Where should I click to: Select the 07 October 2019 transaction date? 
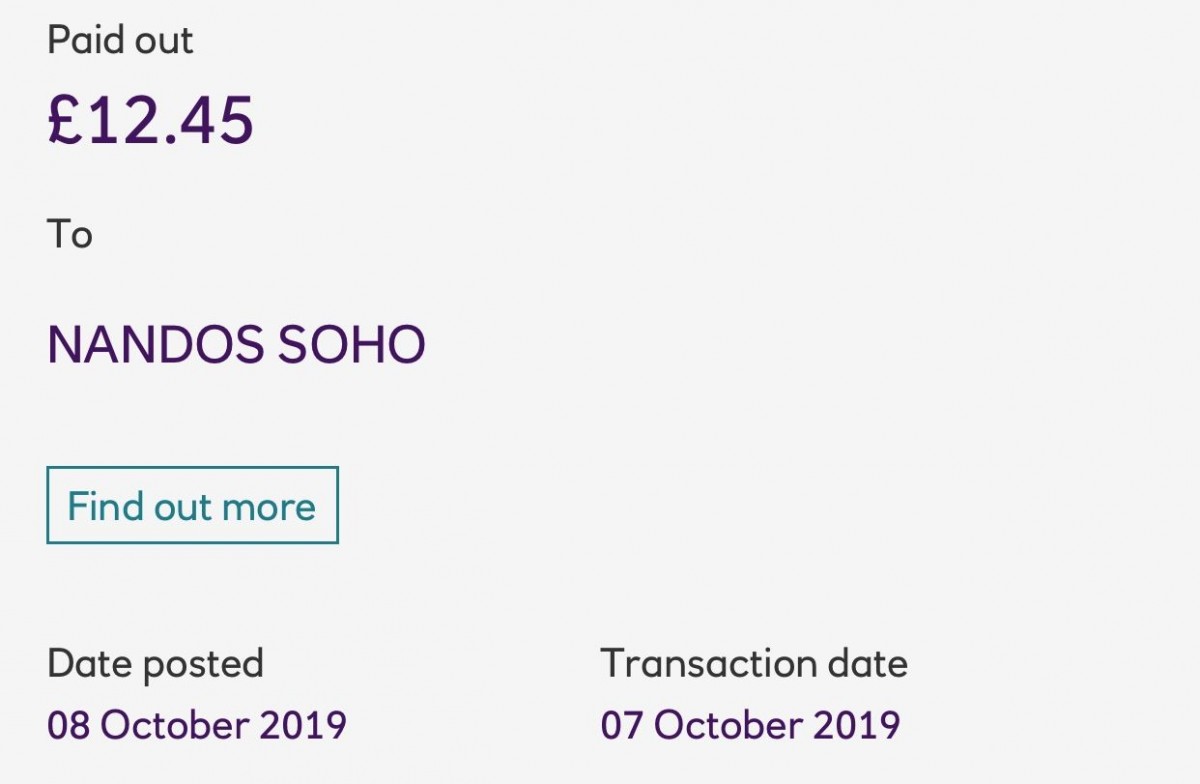click(x=750, y=725)
